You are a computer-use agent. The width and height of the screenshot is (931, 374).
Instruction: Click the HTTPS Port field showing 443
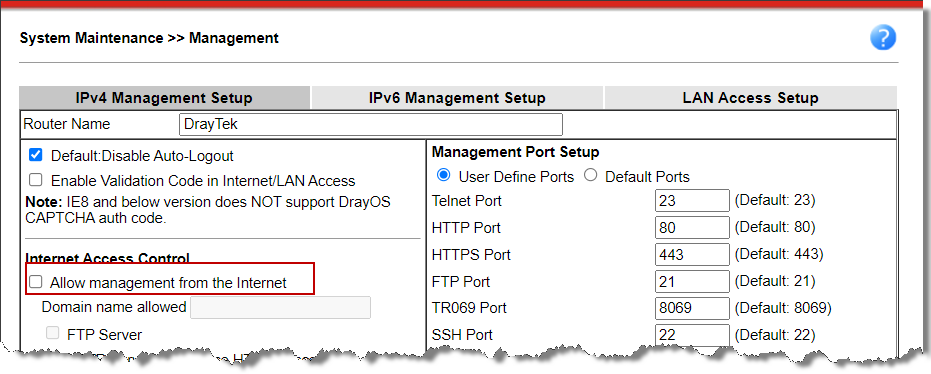(x=692, y=255)
